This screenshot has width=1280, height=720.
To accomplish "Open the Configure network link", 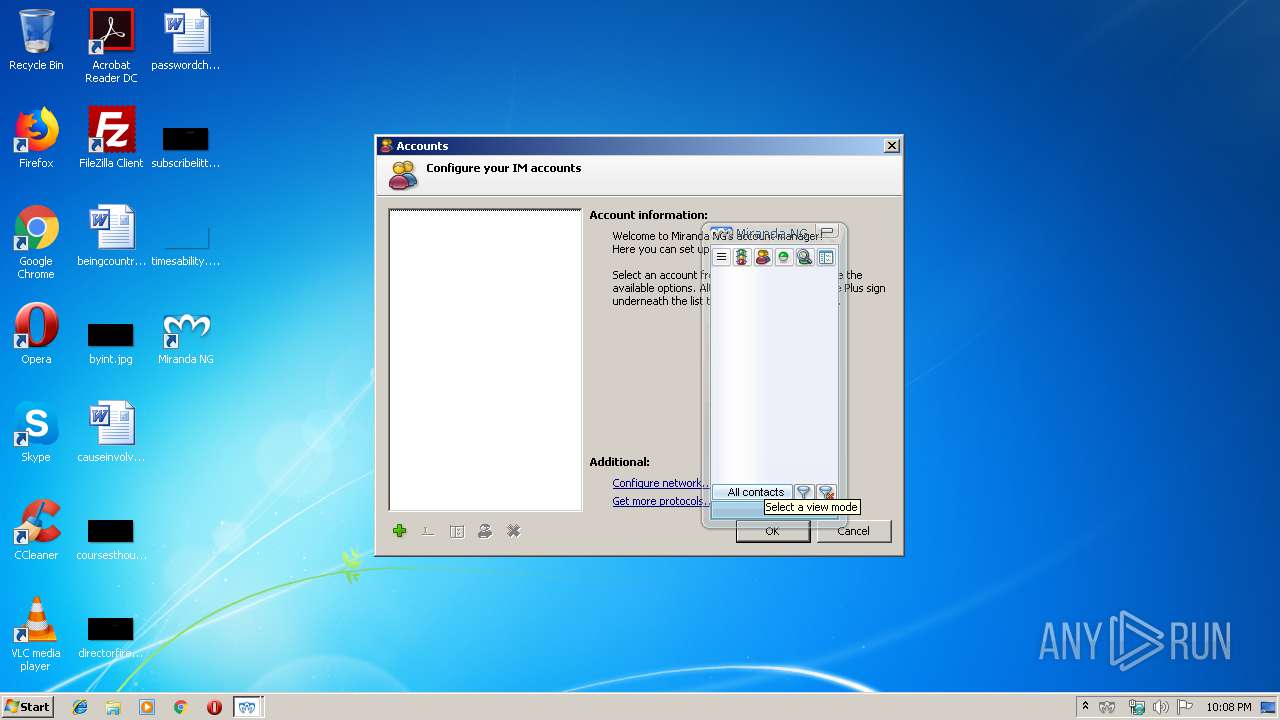I will [x=661, y=483].
